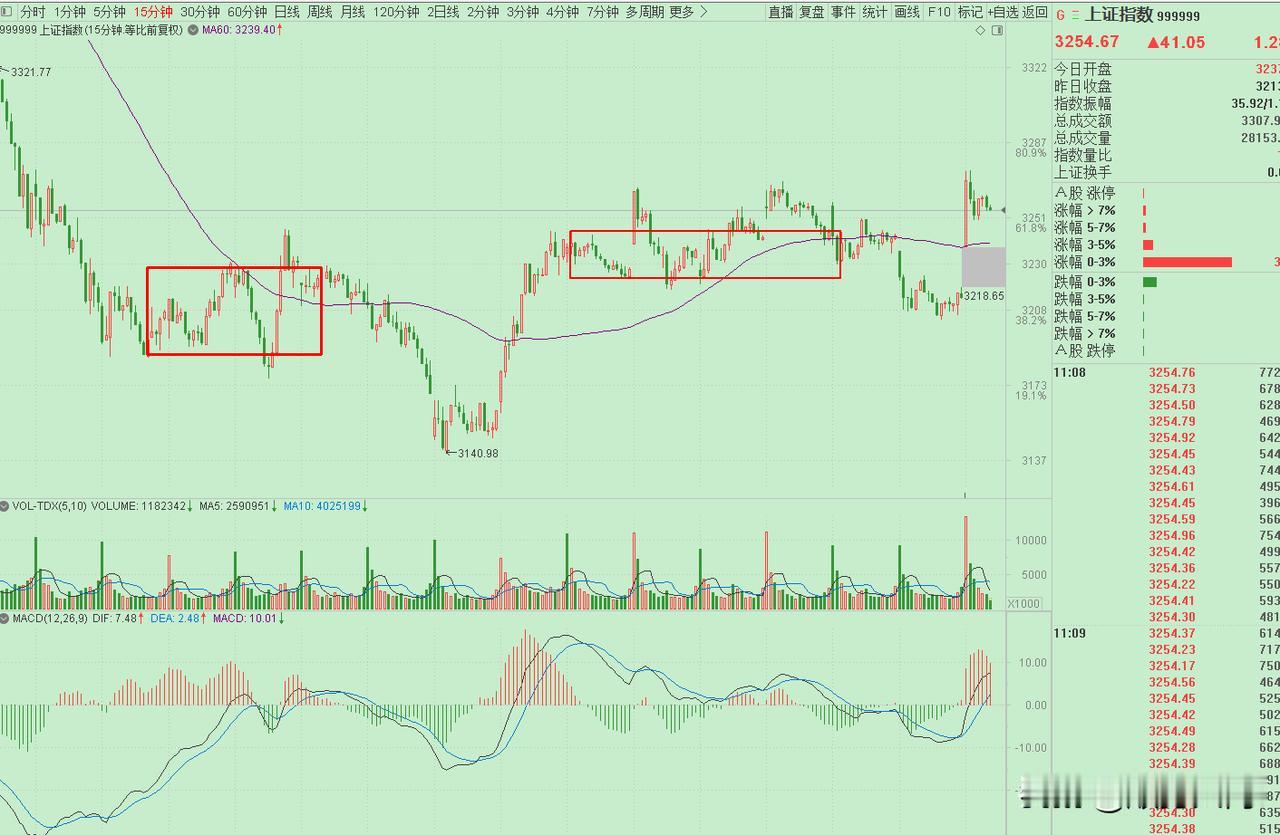1280x835 pixels.
Task: Click the 3218.65 price label on chart
Action: pyautogui.click(x=983, y=296)
